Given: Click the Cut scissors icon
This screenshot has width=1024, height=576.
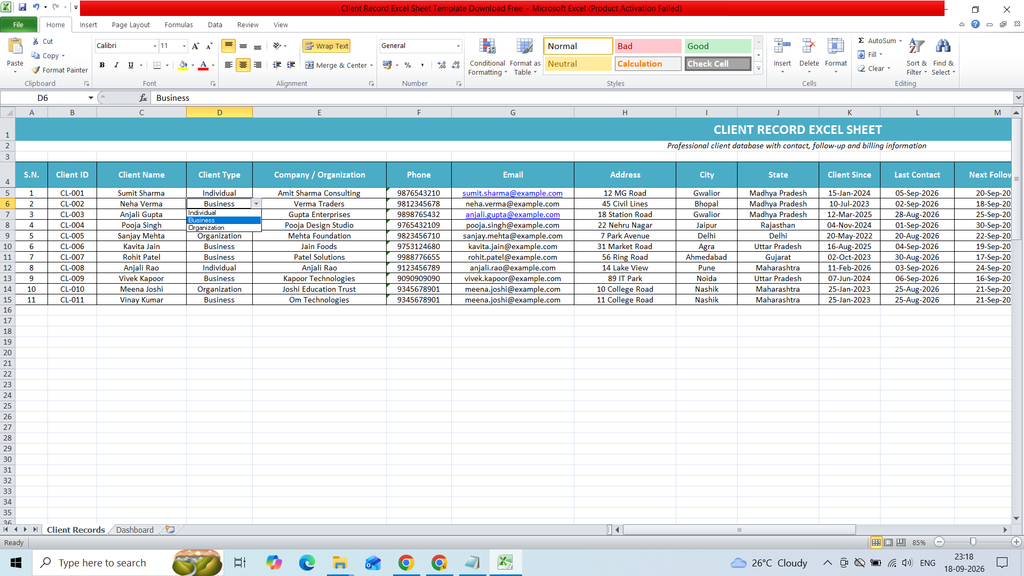Looking at the screenshot, I should [x=36, y=41].
